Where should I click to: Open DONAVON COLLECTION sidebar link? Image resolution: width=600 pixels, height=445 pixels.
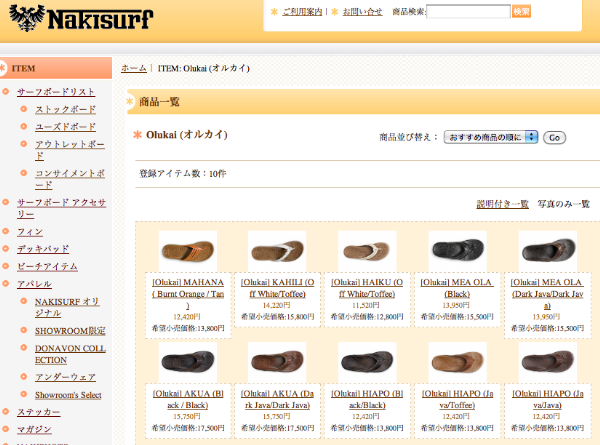pos(70,354)
